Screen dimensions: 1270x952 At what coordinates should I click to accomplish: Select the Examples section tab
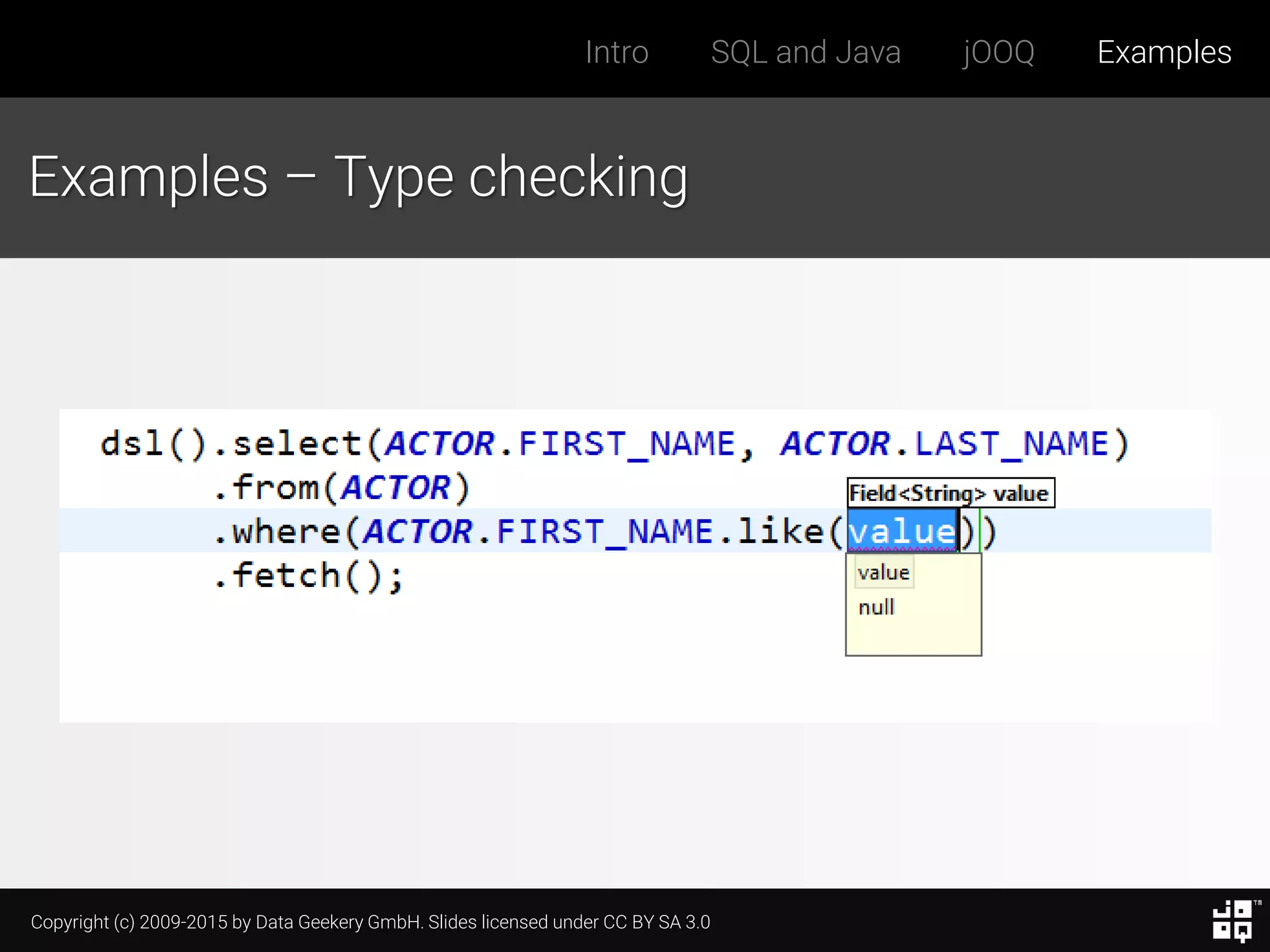pyautogui.click(x=1164, y=52)
